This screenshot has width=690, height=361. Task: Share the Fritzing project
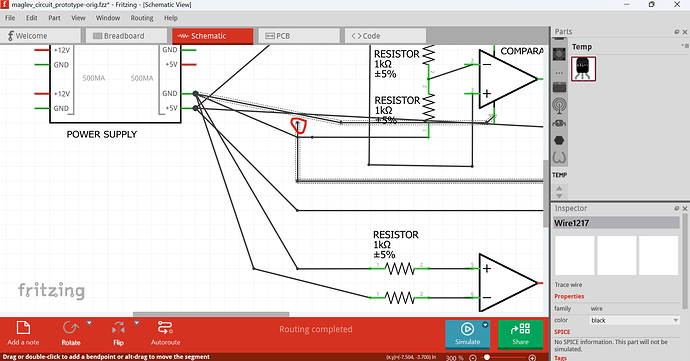tap(520, 334)
